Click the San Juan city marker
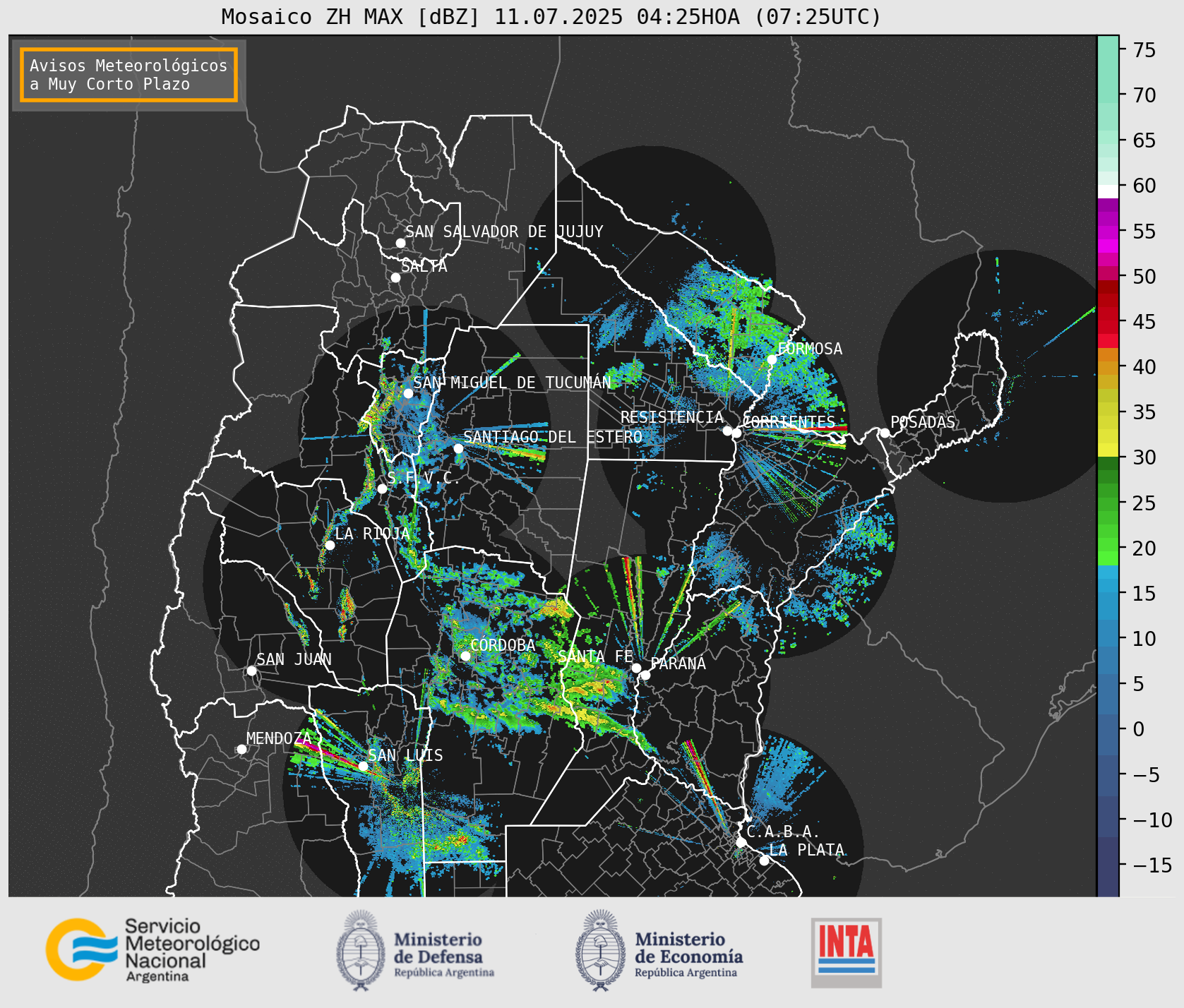 pyautogui.click(x=251, y=671)
